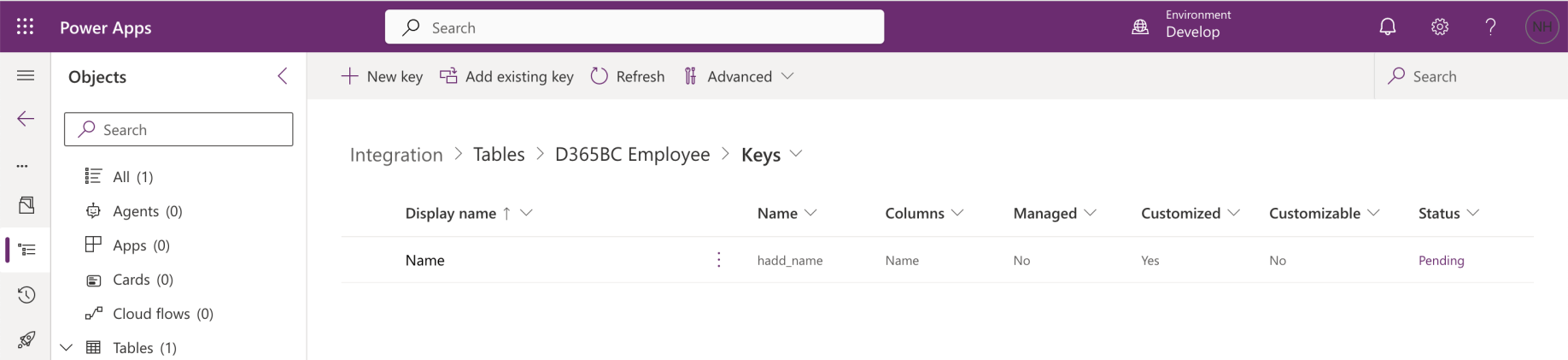Navigate to the Tables breadcrumb
This screenshot has height=360, width=1568.
click(499, 154)
